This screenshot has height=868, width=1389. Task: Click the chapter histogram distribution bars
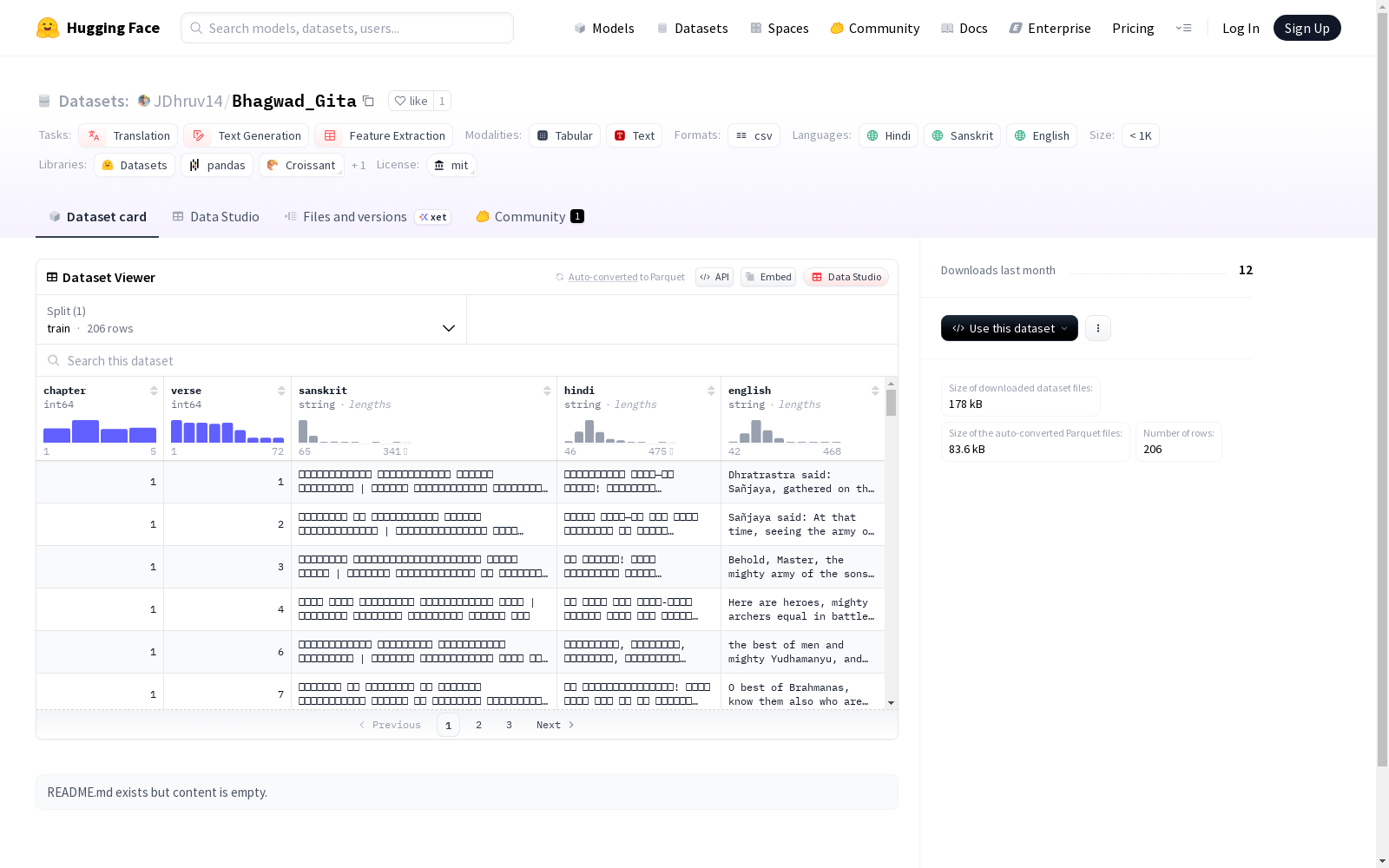pyautogui.click(x=100, y=431)
